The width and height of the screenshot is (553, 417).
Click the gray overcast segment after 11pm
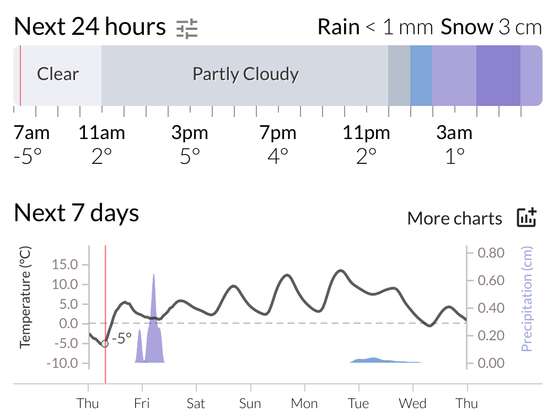pos(399,75)
